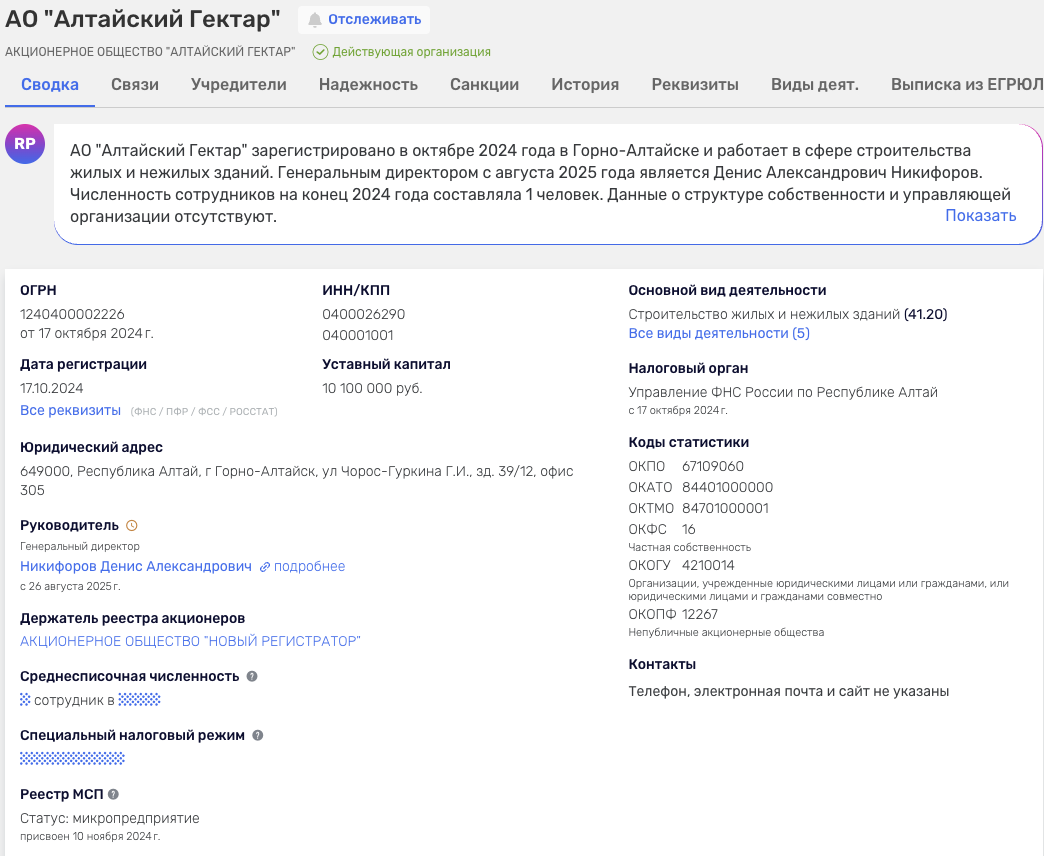This screenshot has height=856, width=1044.
Task: Switch to the Учредители tab
Action: 239,85
